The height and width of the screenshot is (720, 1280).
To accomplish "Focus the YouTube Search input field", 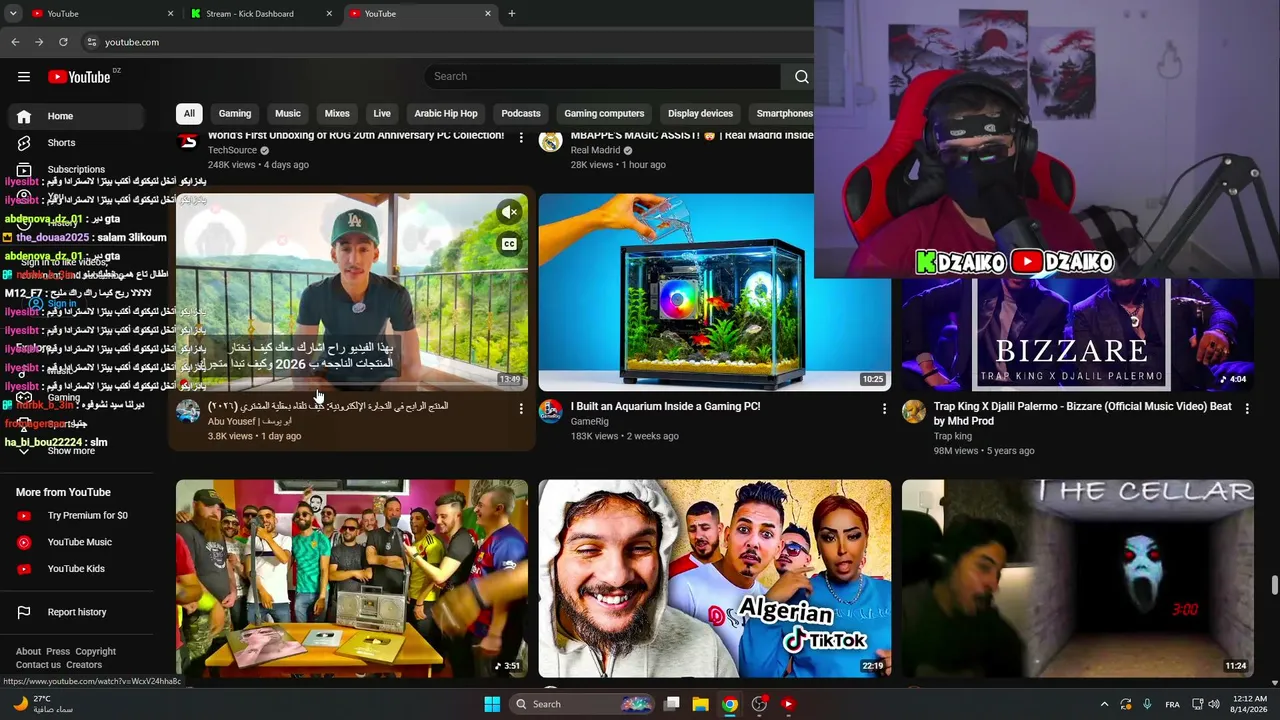I will point(603,77).
